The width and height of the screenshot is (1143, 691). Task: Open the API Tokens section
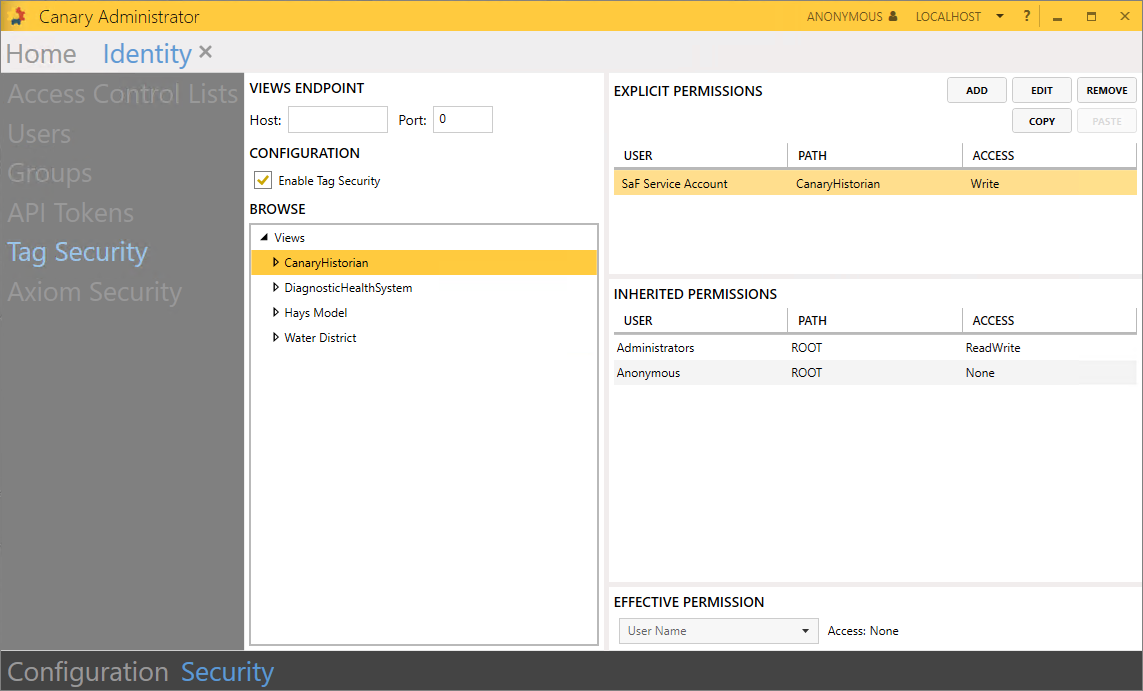[x=71, y=213]
